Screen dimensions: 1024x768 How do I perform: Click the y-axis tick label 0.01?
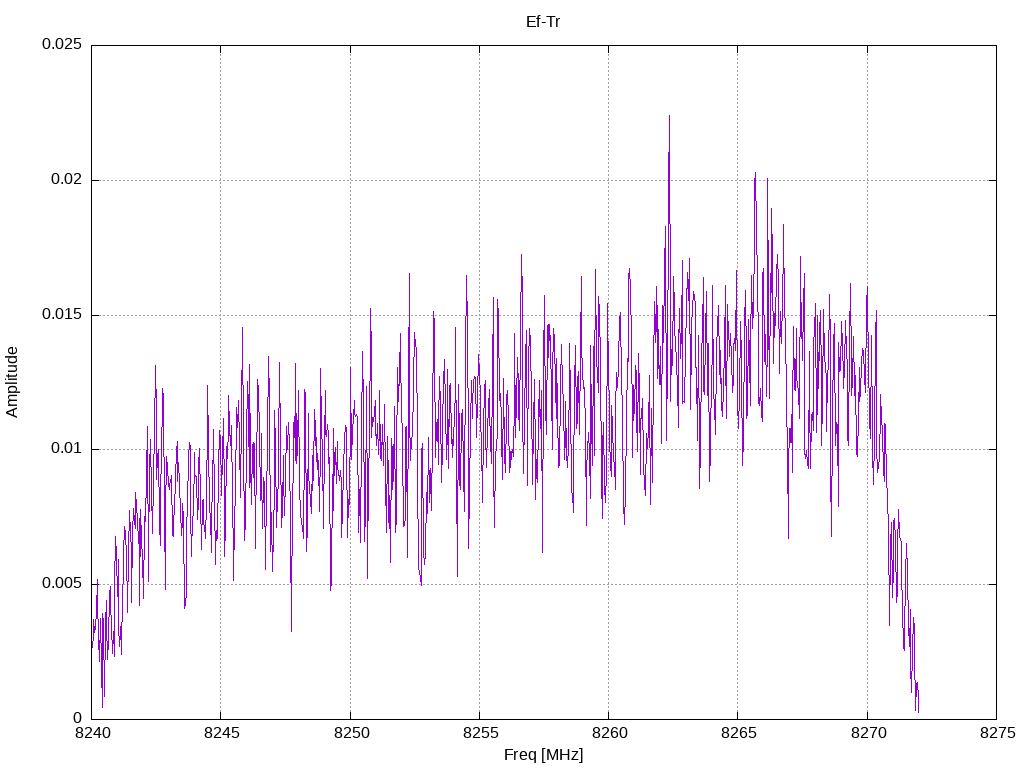67,449
